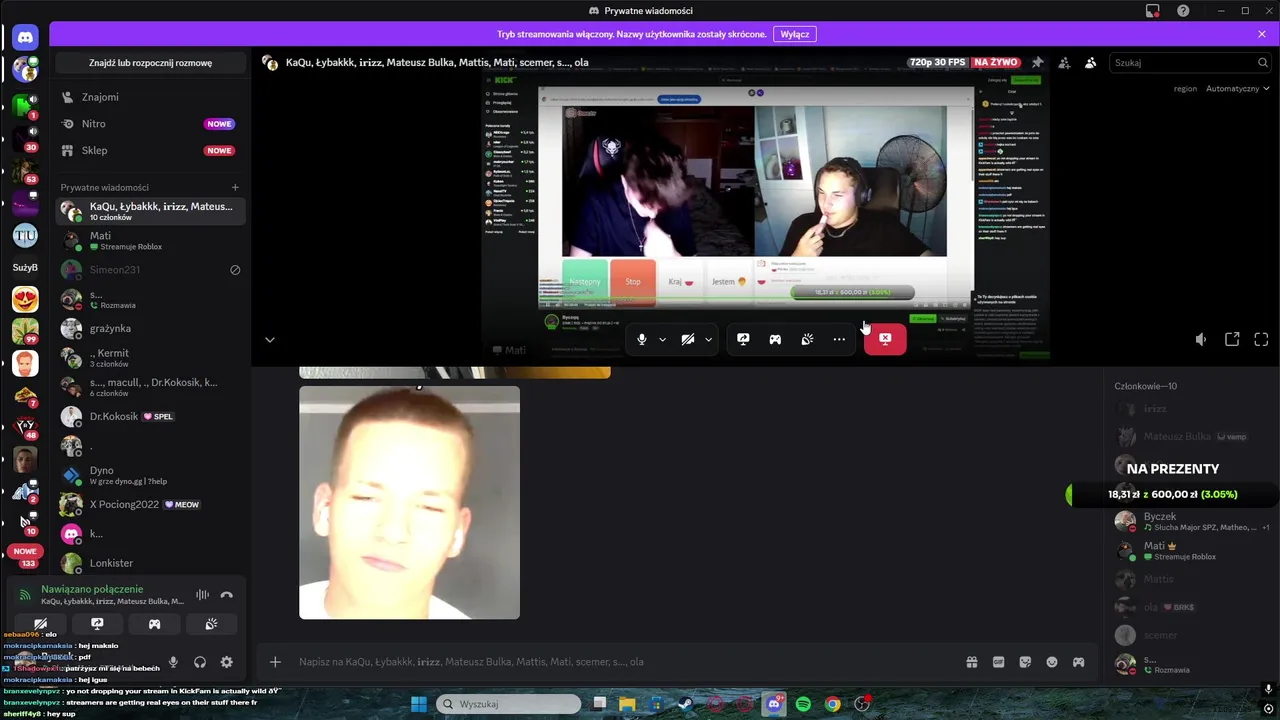1280x720 pixels.
Task: Click the Napisz na KaQu message box
Action: coord(620,662)
